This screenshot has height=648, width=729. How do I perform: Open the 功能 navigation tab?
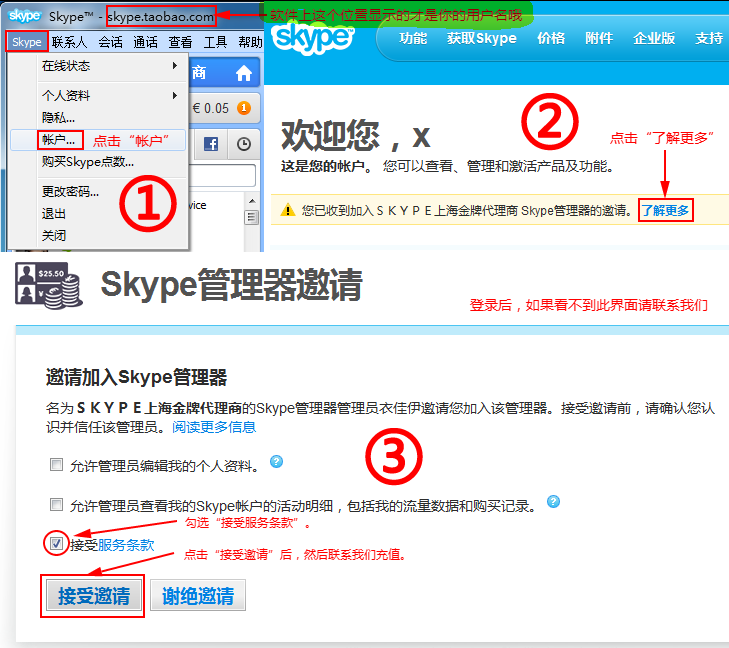click(413, 38)
